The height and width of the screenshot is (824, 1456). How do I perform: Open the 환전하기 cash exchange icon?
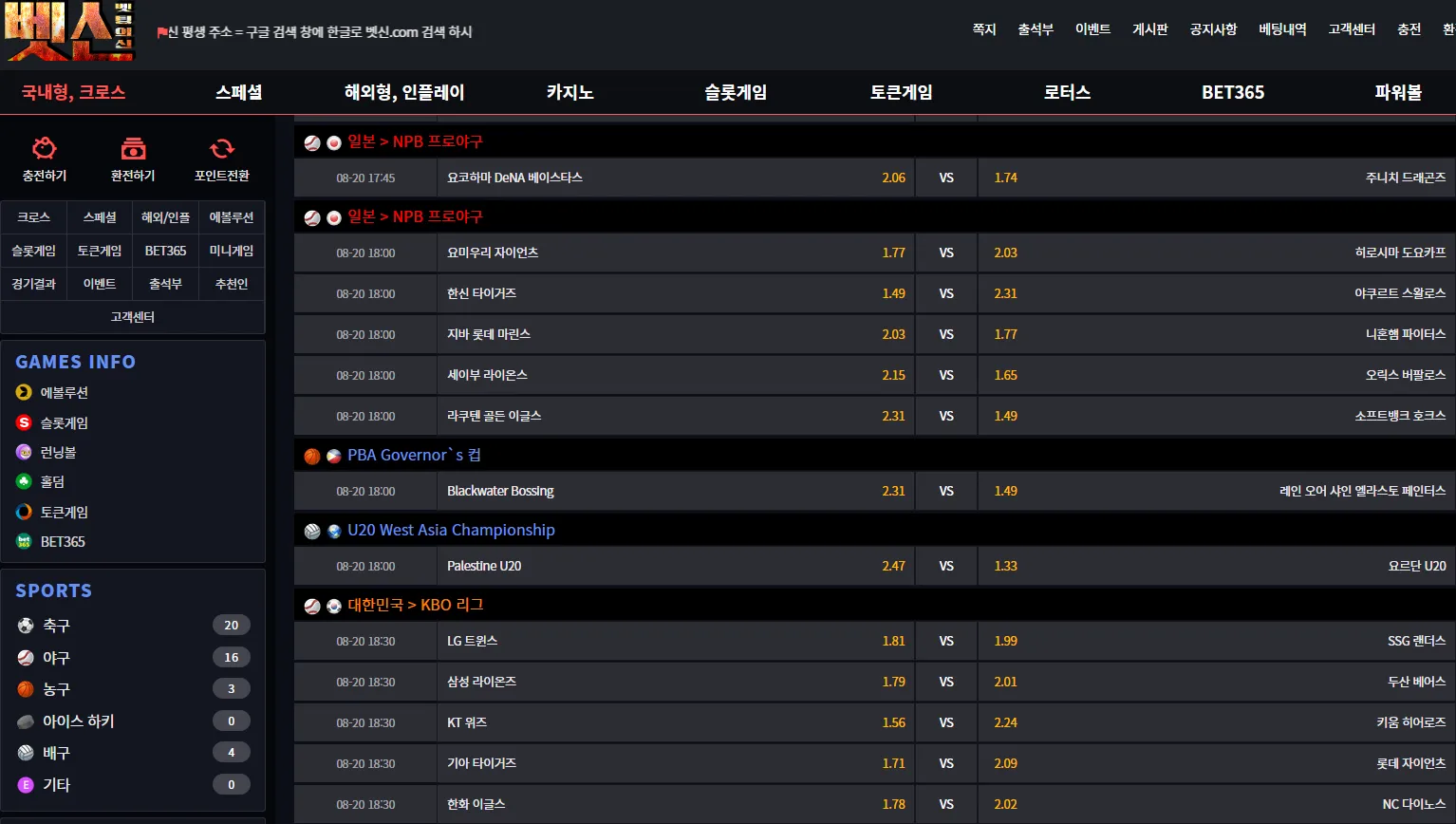tap(133, 148)
